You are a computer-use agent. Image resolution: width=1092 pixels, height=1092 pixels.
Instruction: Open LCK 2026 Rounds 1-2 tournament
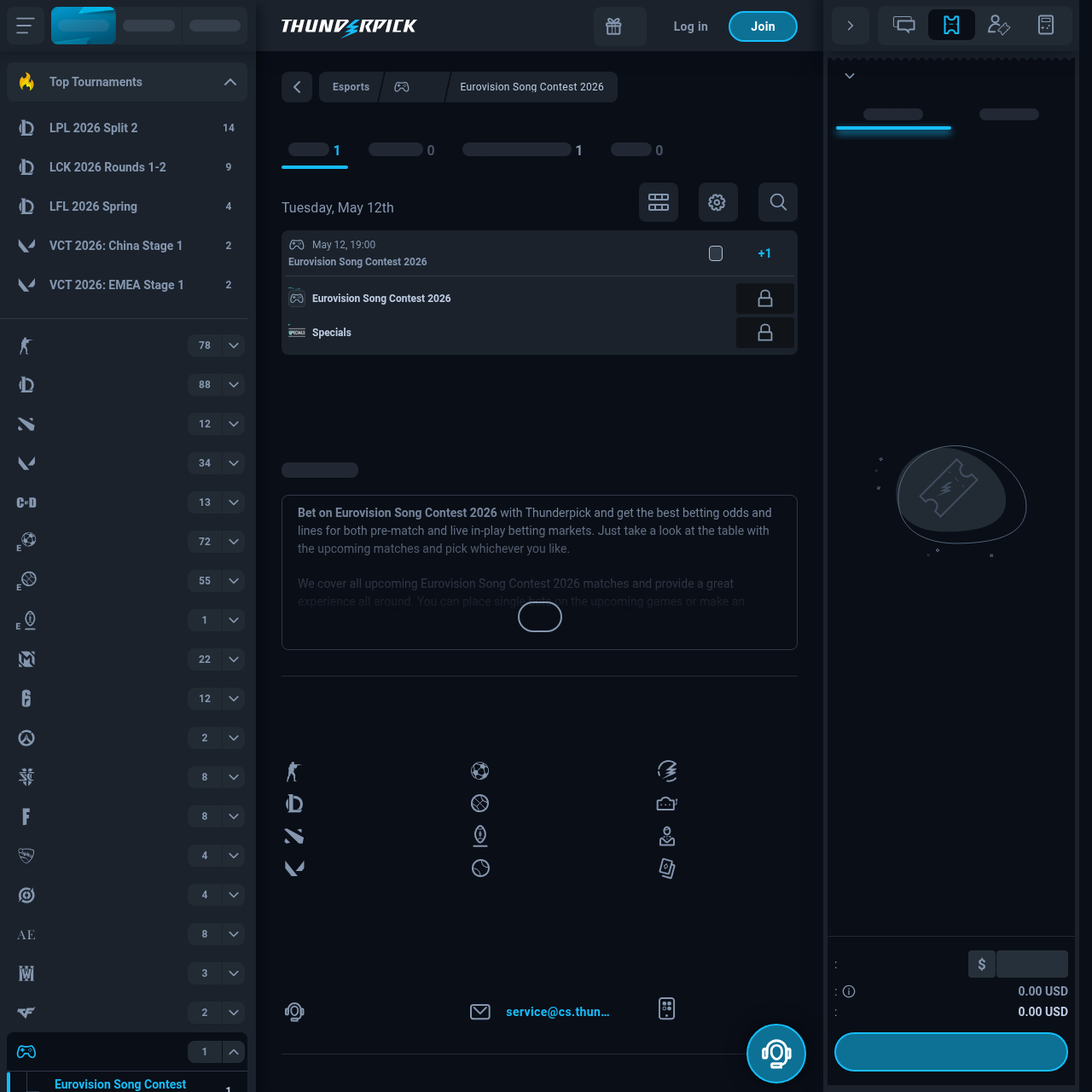click(x=127, y=167)
